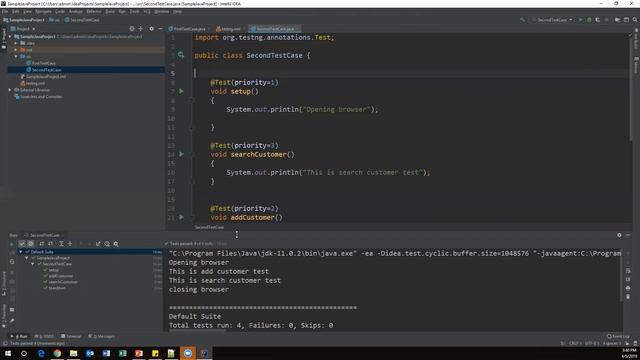This screenshot has height=360, width=640.
Task: Collapse SecondTestCase node in test results
Action: tap(33, 264)
